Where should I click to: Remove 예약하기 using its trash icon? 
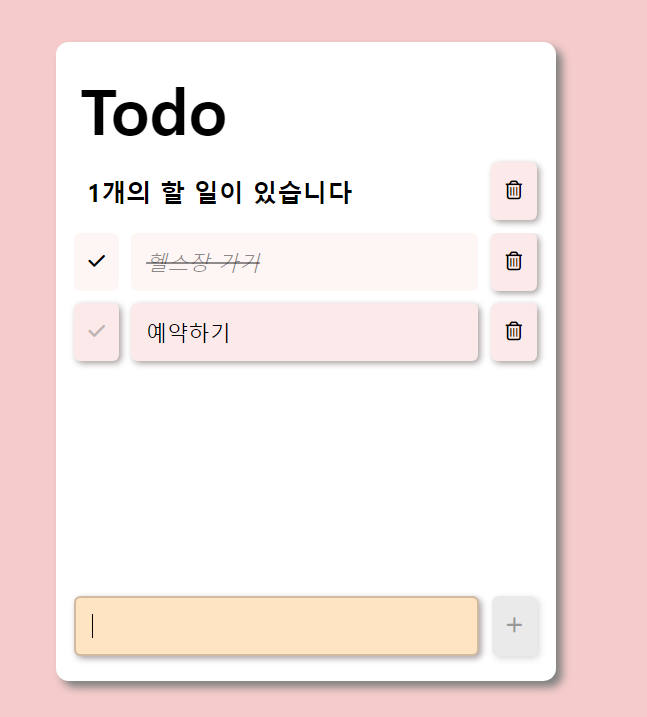[513, 332]
